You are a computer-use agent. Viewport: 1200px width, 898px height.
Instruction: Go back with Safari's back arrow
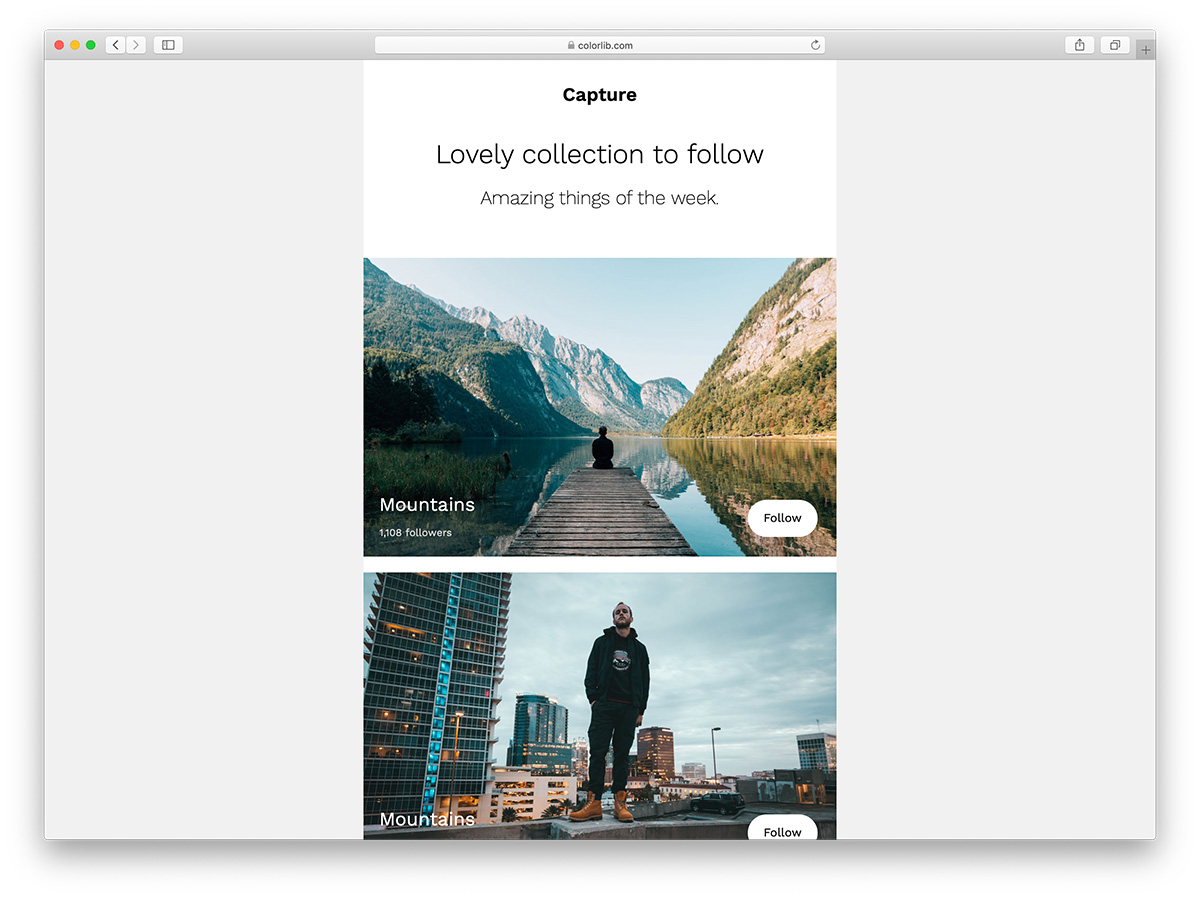[116, 45]
